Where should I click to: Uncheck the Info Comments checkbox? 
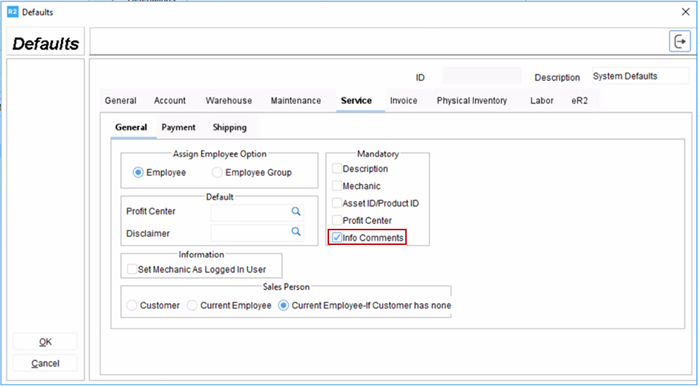tap(337, 237)
